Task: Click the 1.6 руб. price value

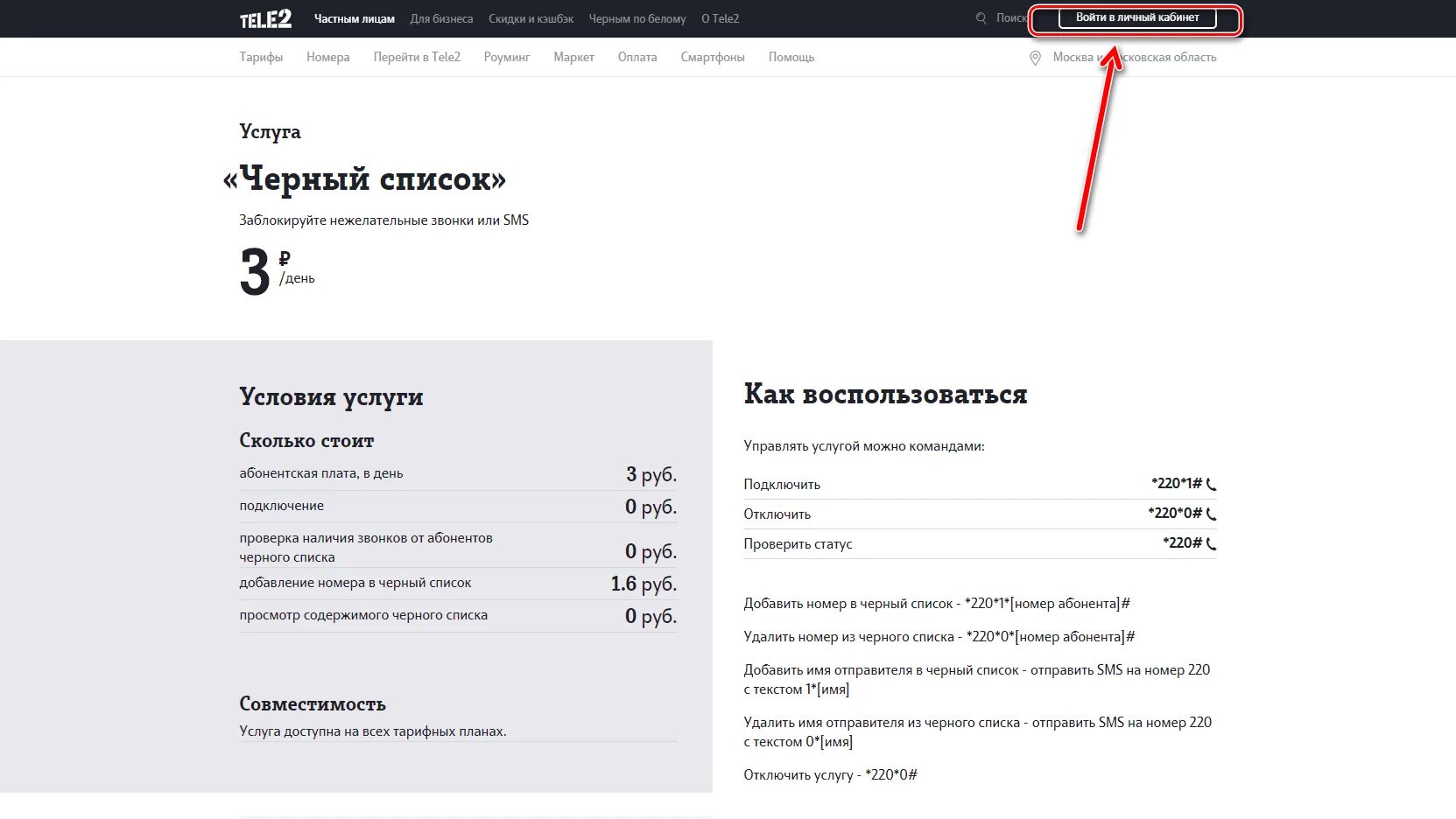Action: coord(644,584)
